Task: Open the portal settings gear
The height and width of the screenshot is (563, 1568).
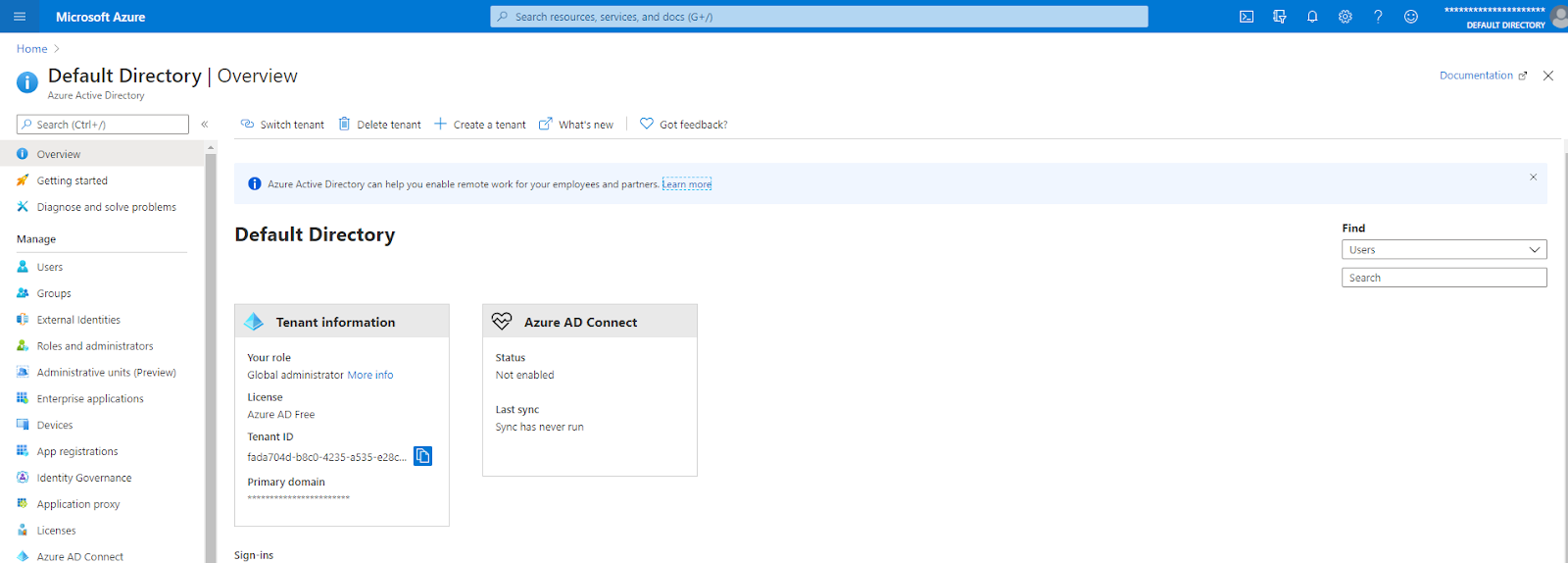Action: pyautogui.click(x=1345, y=17)
